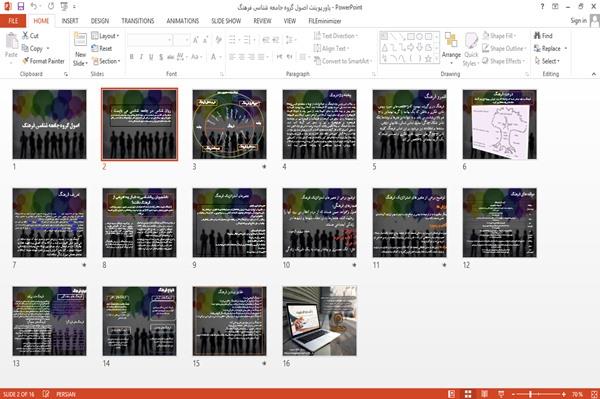Viewport: 600px width, 399px height.
Task: Toggle text Shadow formatting
Action: pyautogui.click(x=161, y=57)
